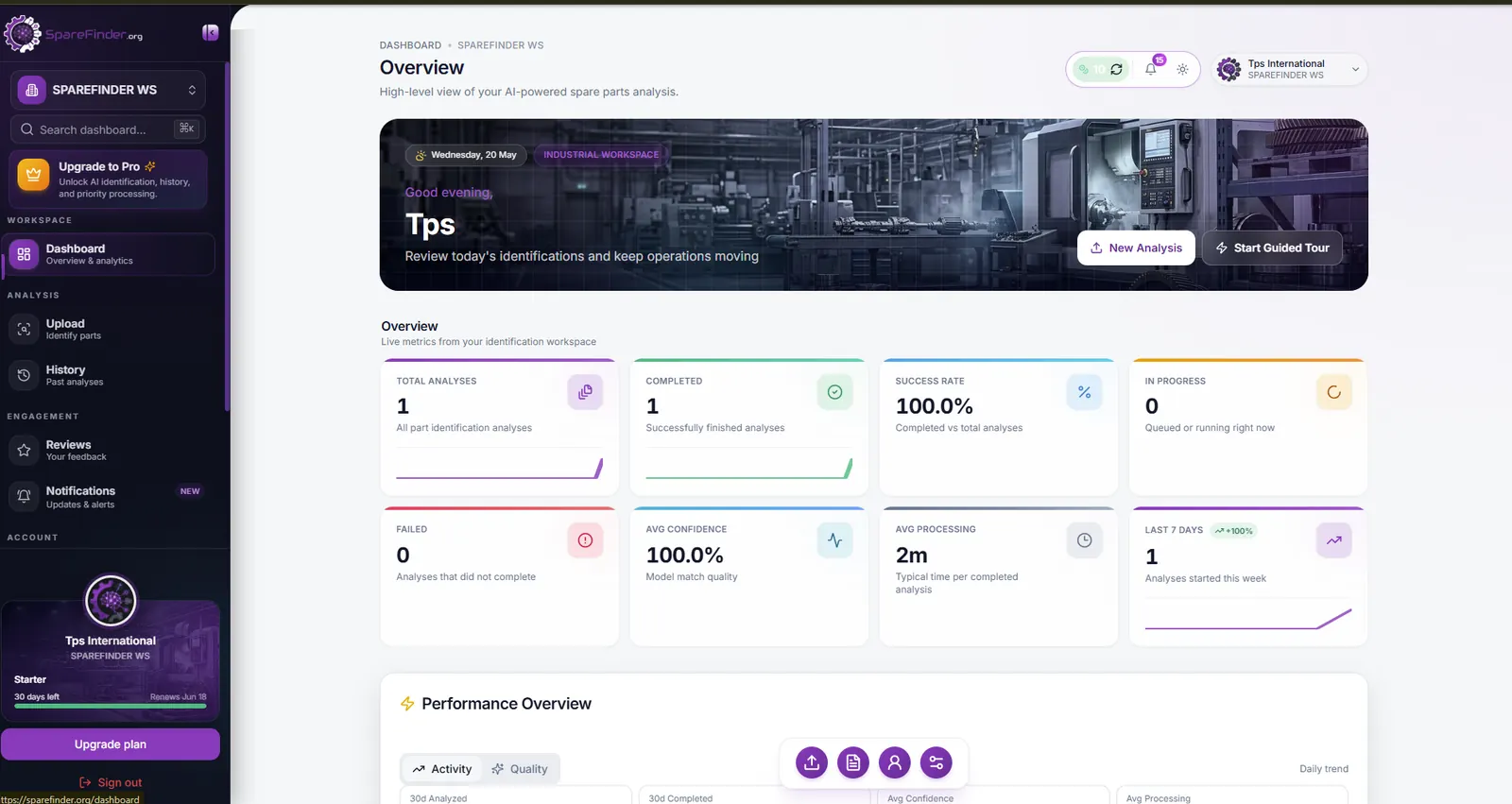
Task: Click the floating upload icon button
Action: tap(812, 762)
